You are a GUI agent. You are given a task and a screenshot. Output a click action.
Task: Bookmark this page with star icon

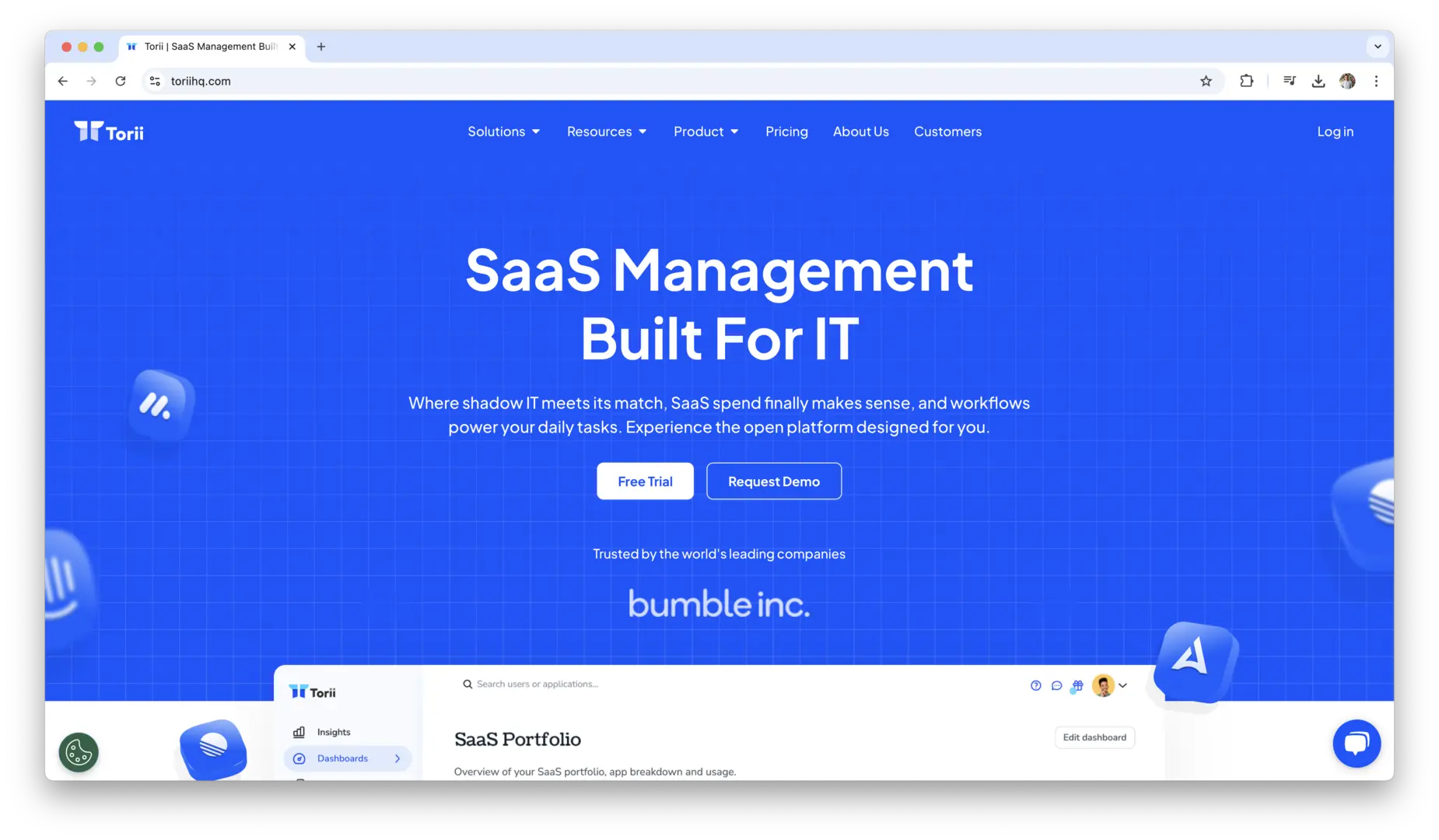point(1206,81)
